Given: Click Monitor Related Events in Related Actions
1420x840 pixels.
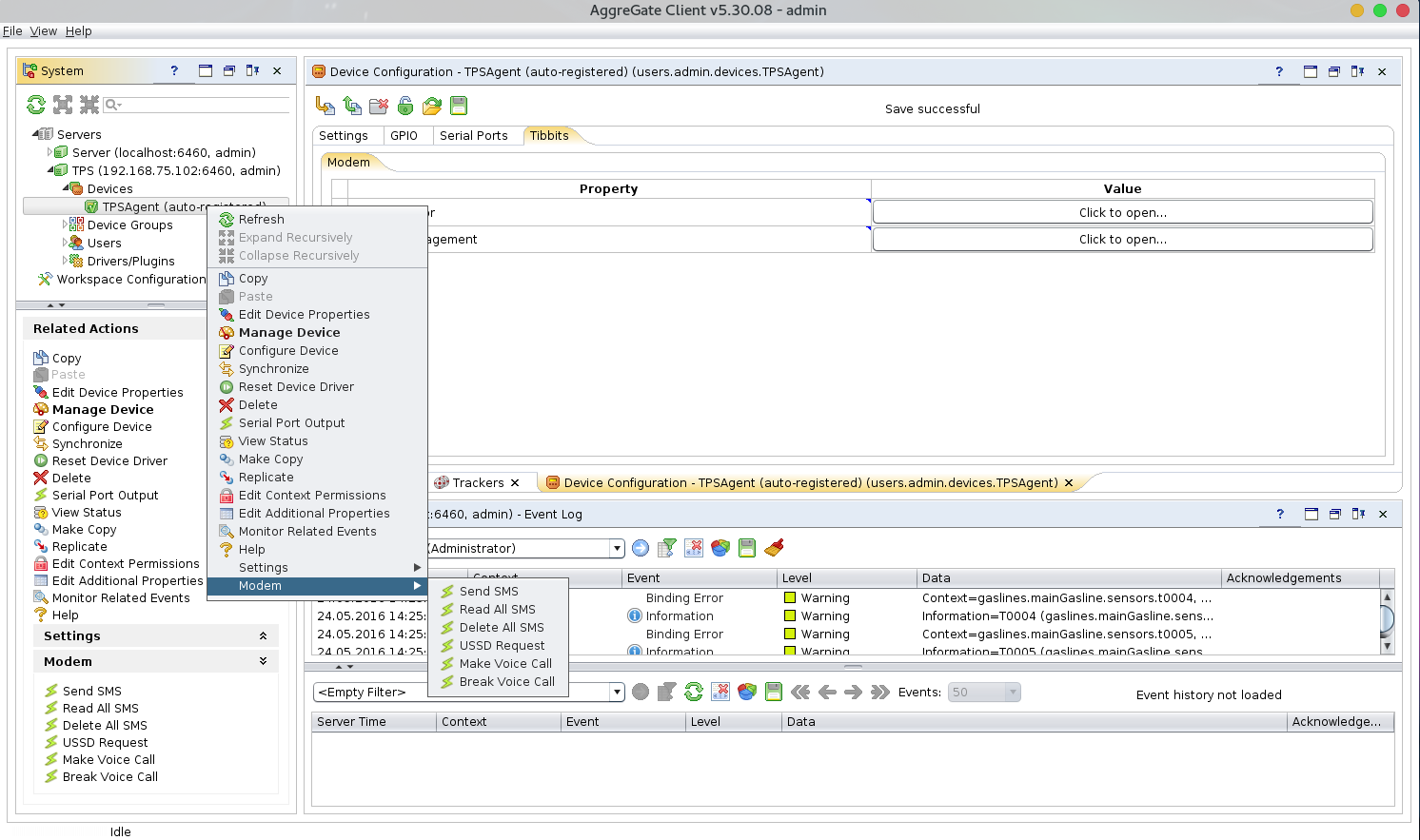Looking at the screenshot, I should (121, 597).
